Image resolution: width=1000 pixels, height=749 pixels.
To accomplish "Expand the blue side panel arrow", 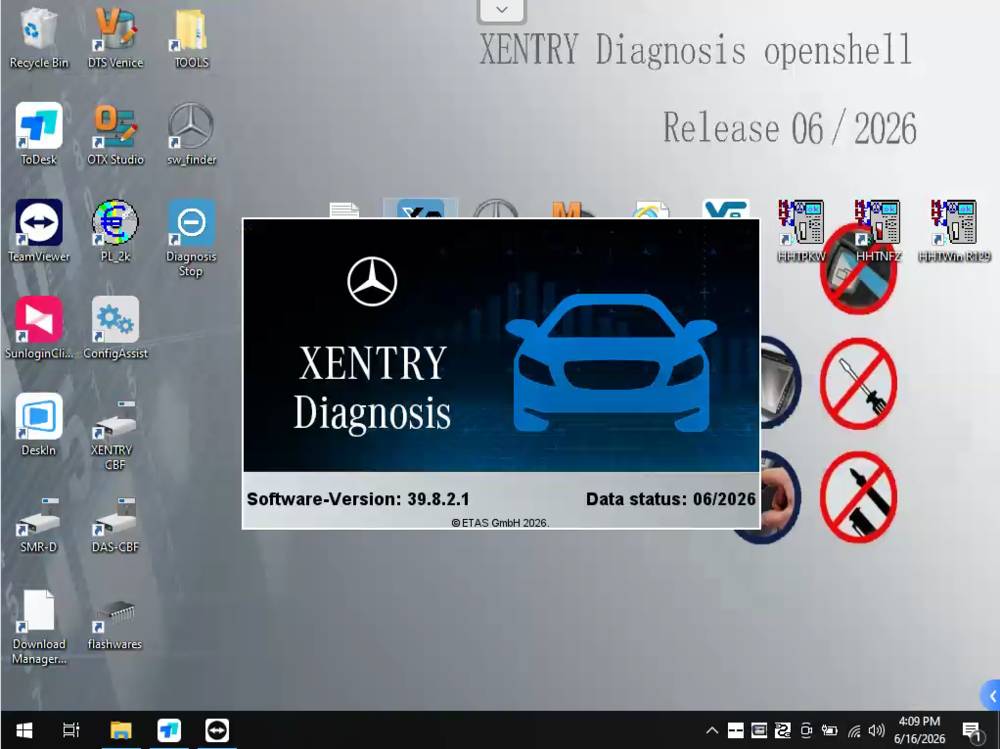I will [x=990, y=695].
